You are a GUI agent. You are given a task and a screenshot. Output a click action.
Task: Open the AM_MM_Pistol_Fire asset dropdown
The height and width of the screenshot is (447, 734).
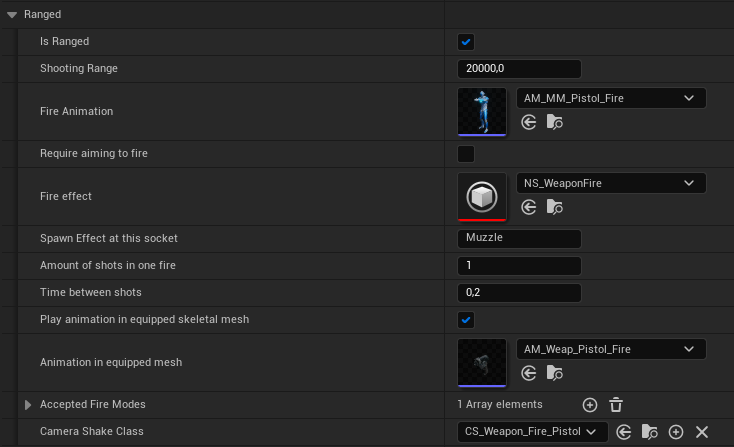point(611,98)
